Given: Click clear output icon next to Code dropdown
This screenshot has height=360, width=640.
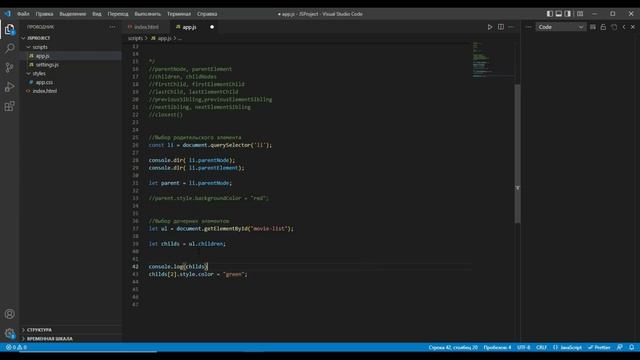Looking at the screenshot, I should tap(593, 27).
